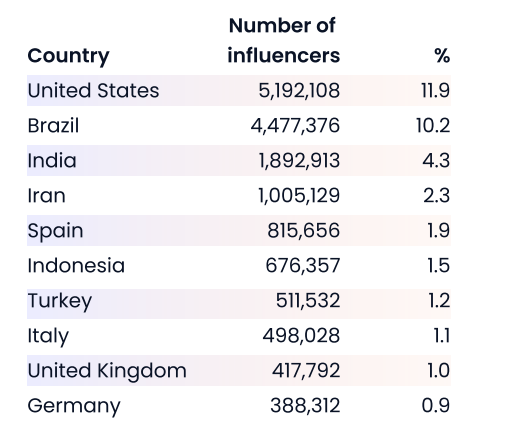514x431 pixels.
Task: Select the United States row label
Action: (93, 91)
